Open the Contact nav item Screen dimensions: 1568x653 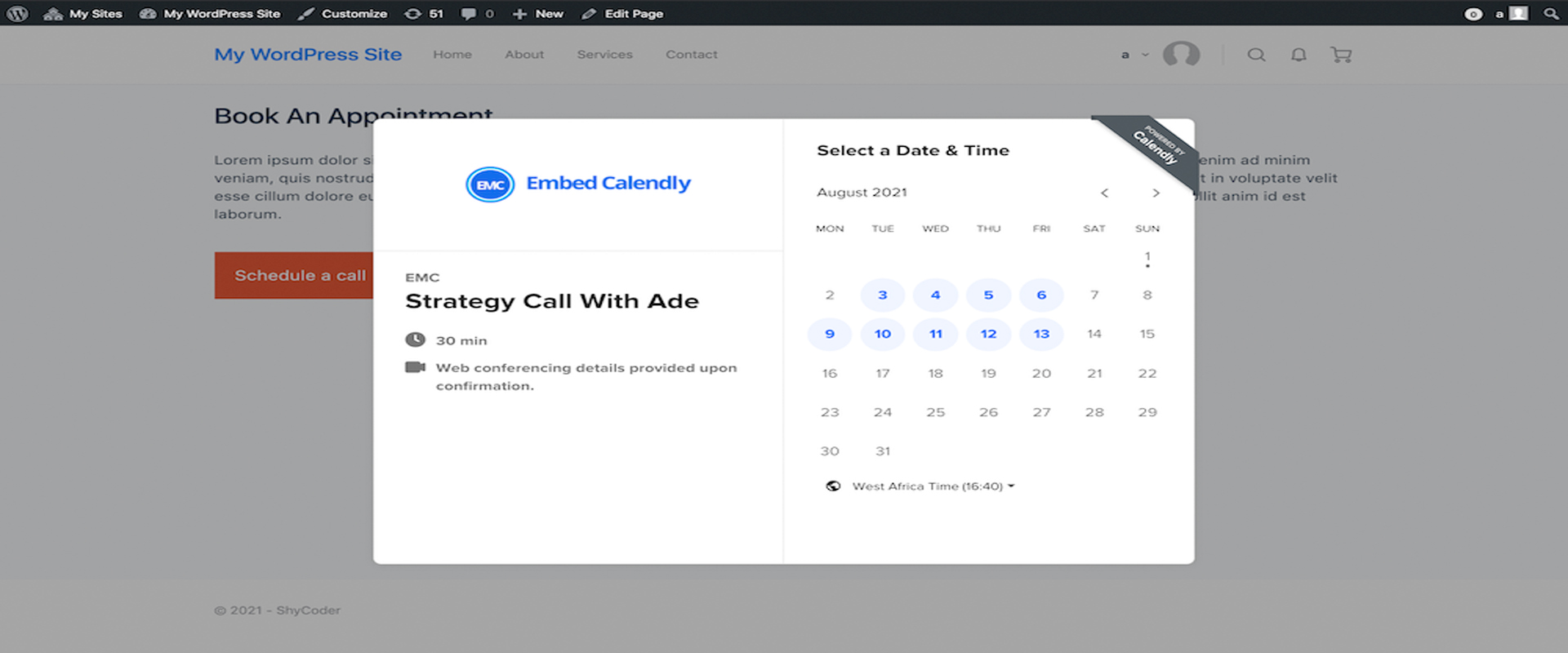click(x=692, y=54)
